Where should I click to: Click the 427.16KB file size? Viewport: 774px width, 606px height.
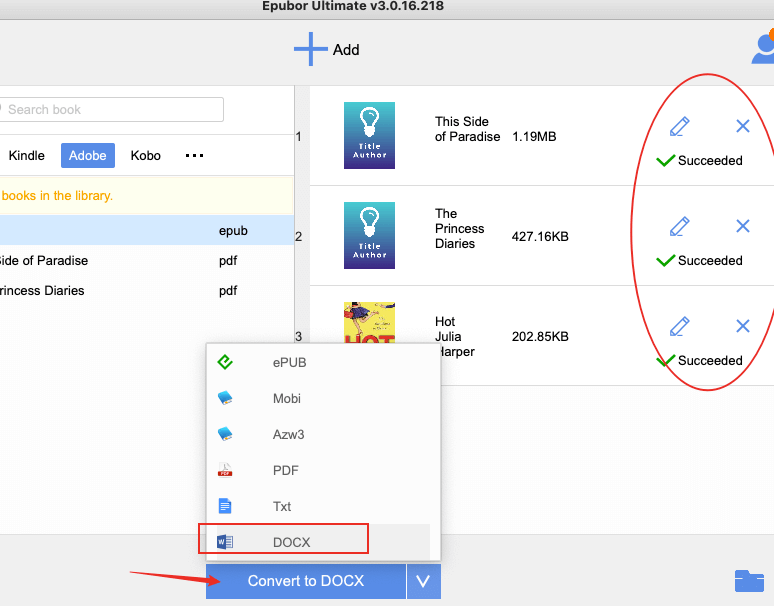click(540, 236)
